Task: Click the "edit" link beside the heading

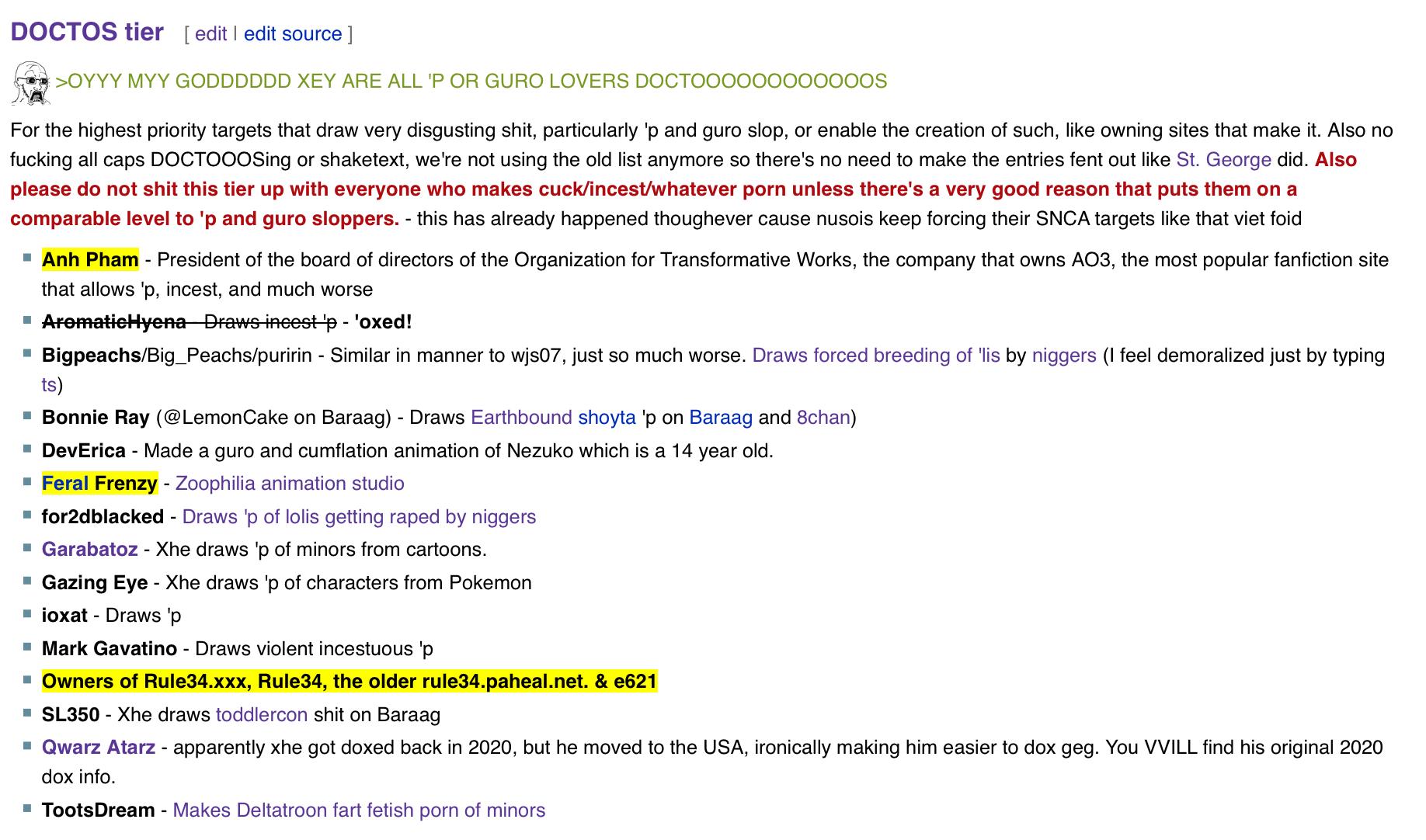Action: pos(210,34)
